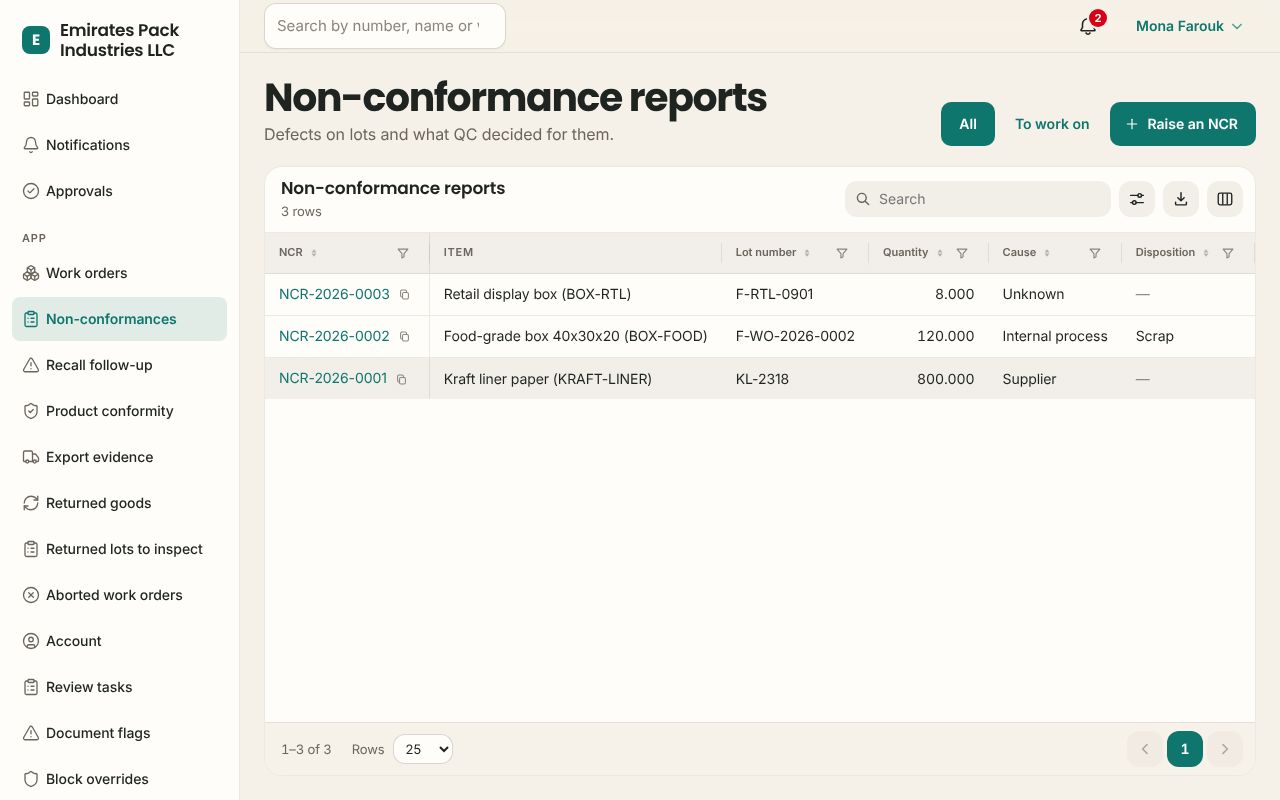
Task: Click the notification bell icon
Action: [x=1088, y=27]
